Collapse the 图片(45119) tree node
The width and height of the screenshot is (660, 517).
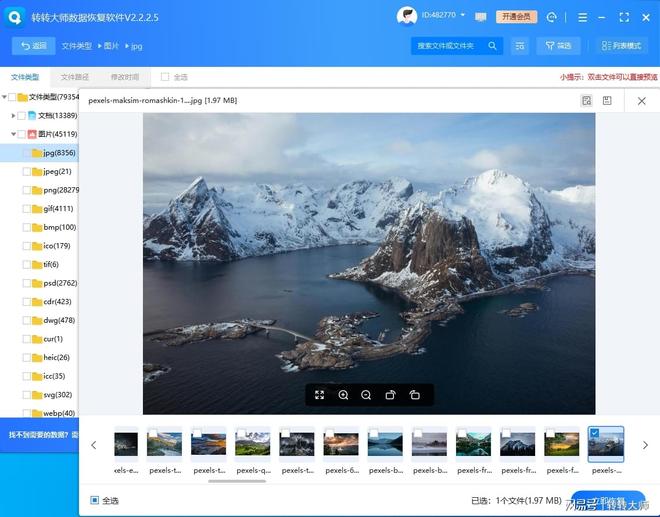[x=13, y=134]
